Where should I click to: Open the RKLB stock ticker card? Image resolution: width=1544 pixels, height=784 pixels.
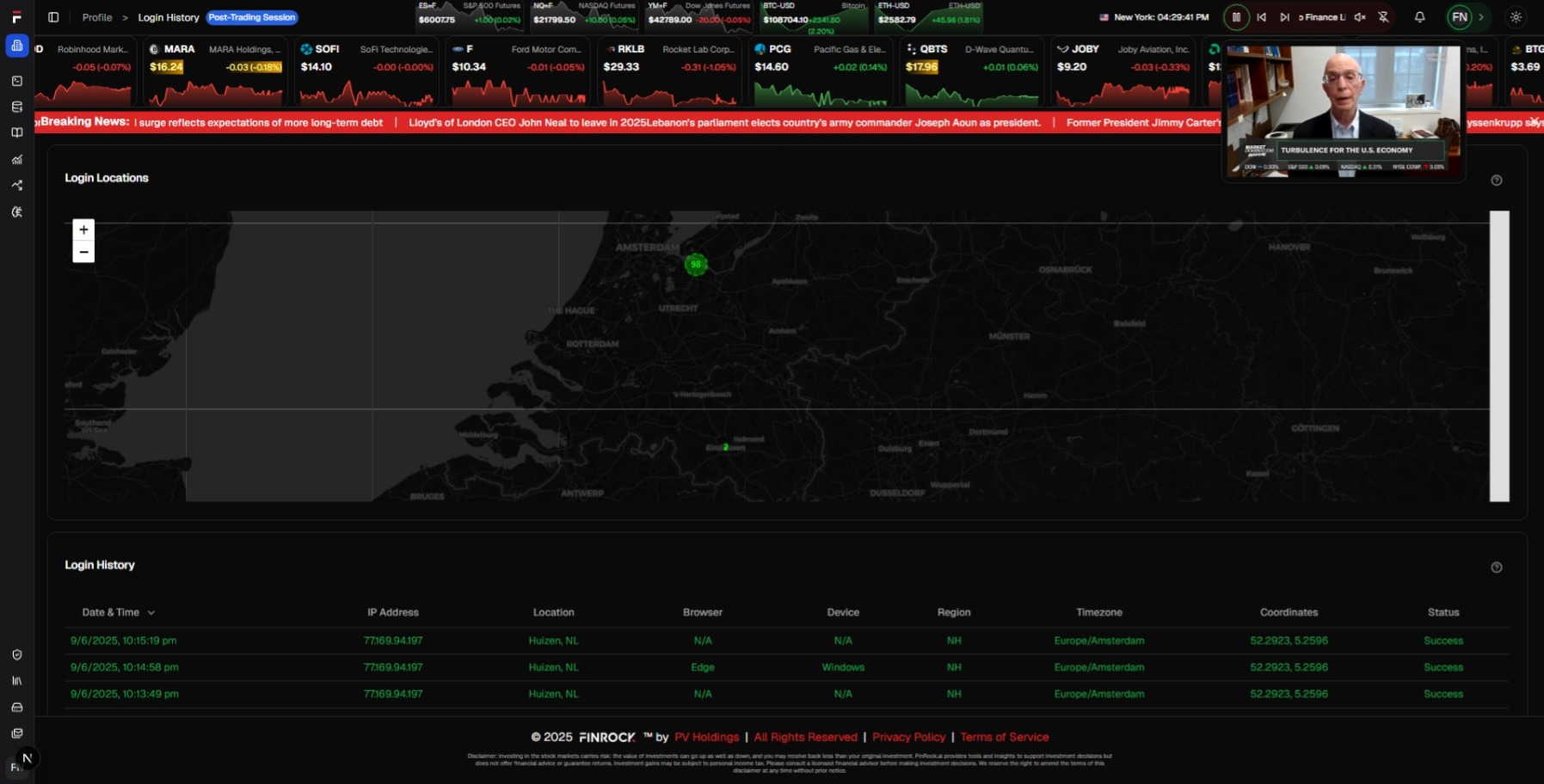tap(669, 71)
